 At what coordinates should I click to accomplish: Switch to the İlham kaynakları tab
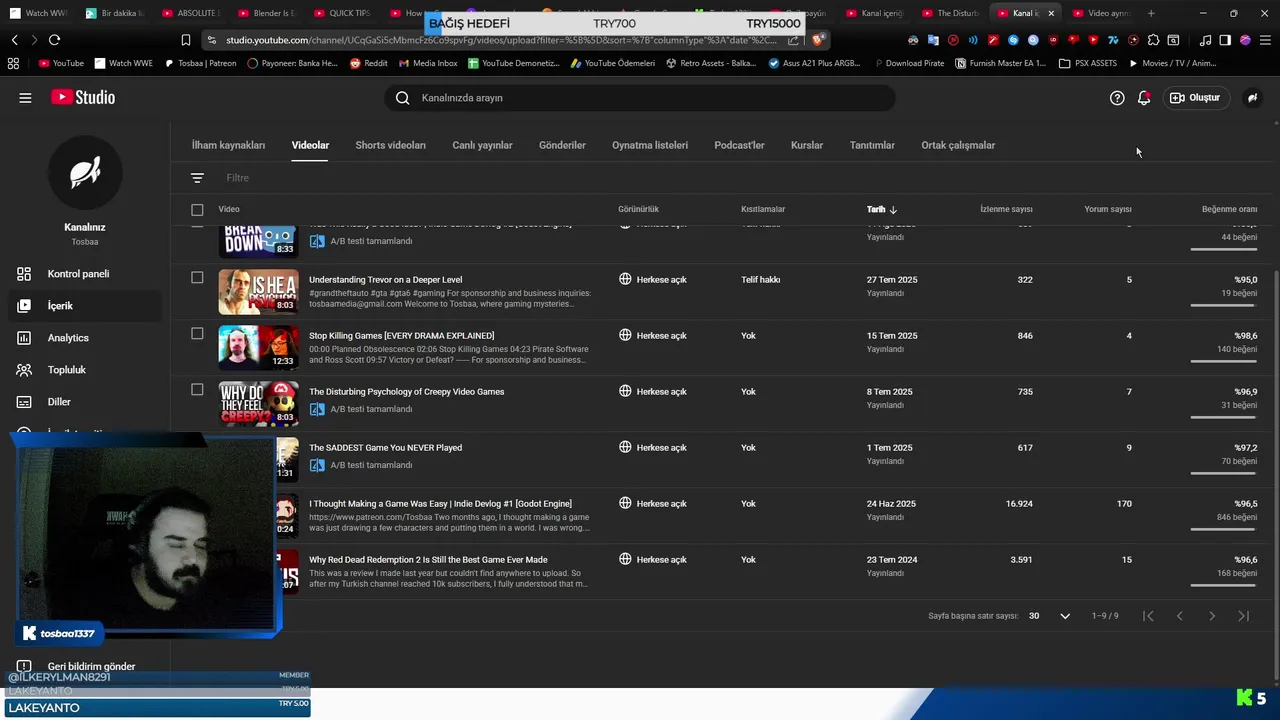tap(228, 145)
